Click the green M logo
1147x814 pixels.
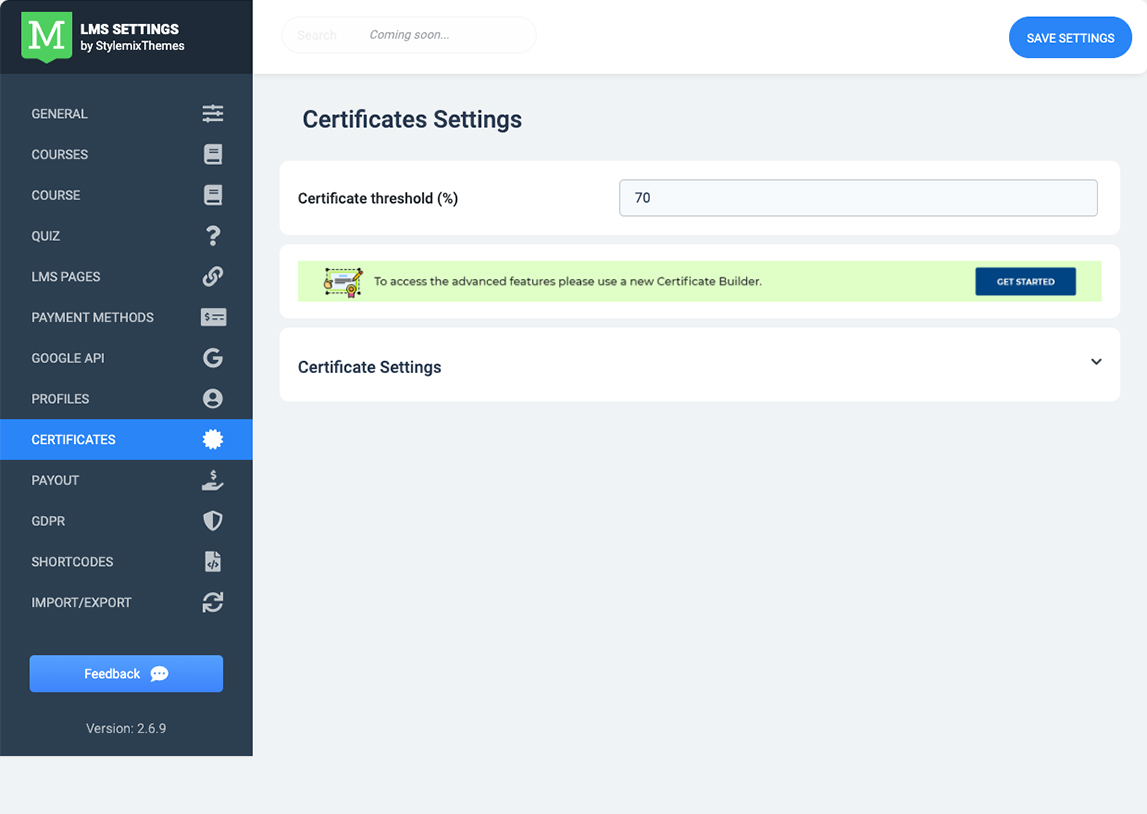click(x=47, y=36)
